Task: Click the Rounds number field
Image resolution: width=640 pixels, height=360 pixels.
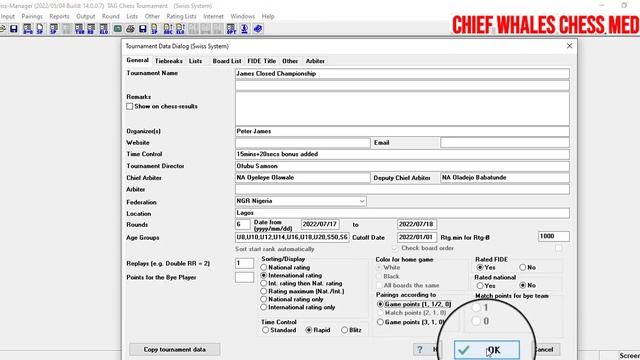Action: (x=242, y=224)
